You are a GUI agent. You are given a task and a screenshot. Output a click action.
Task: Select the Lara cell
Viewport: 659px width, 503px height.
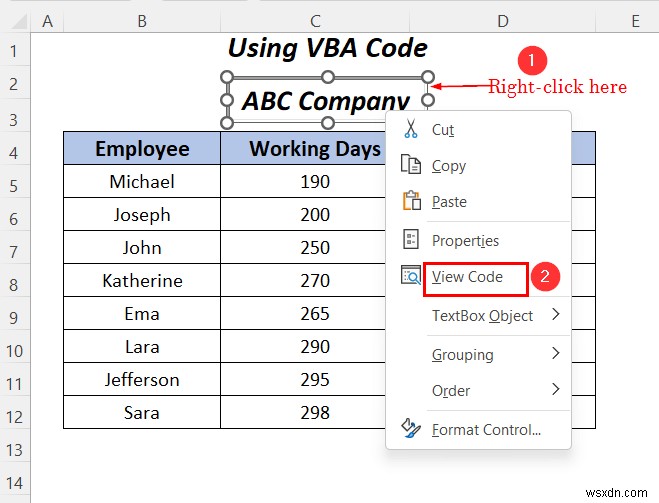(142, 347)
